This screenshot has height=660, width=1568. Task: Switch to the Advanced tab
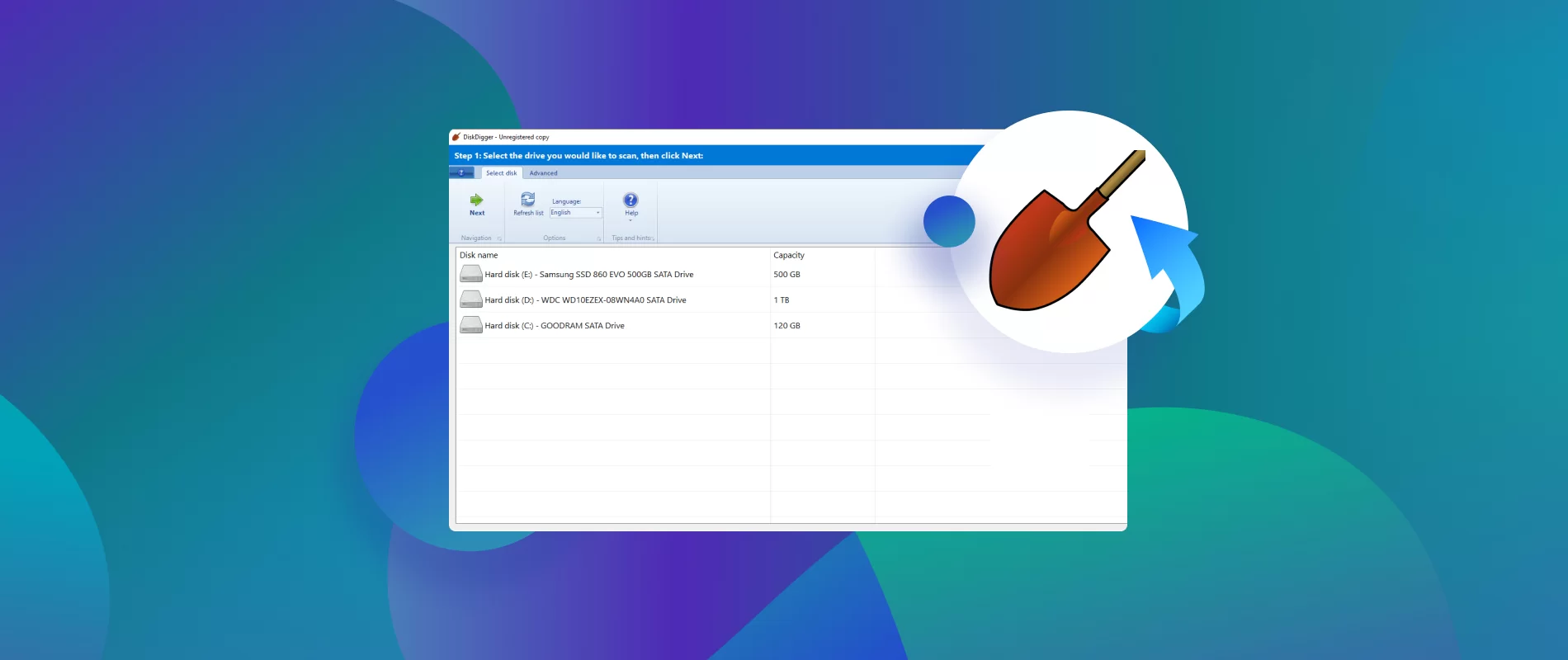pyautogui.click(x=543, y=173)
